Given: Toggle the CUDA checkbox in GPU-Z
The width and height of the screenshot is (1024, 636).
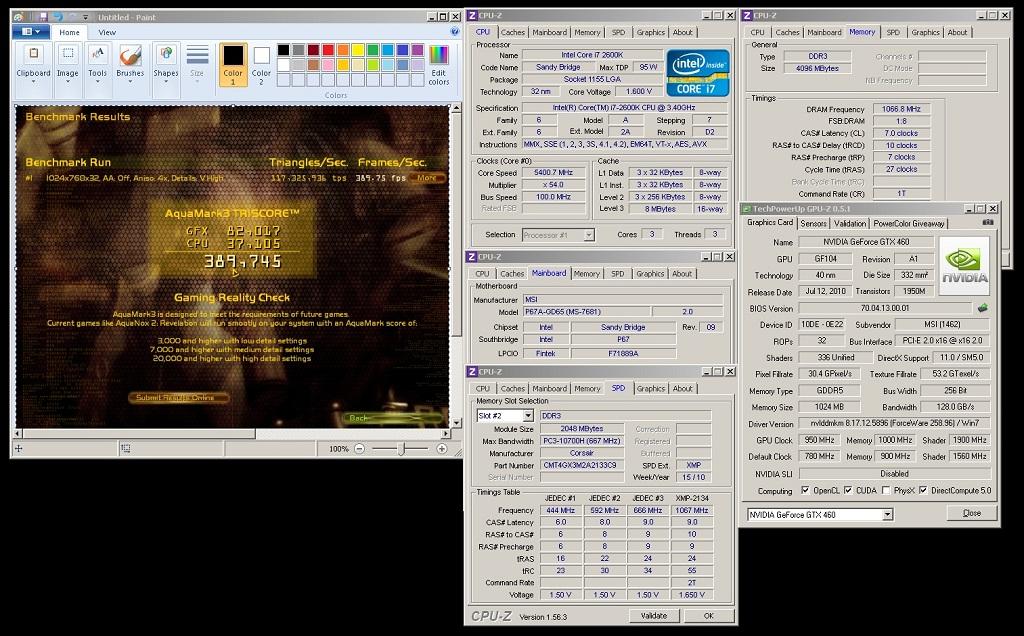Looking at the screenshot, I should (848, 490).
